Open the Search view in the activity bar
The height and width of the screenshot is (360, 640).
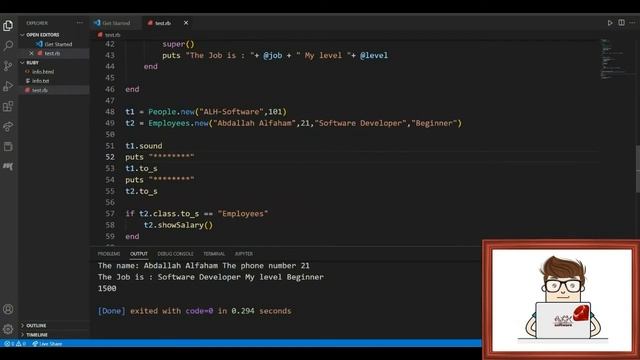(8, 45)
